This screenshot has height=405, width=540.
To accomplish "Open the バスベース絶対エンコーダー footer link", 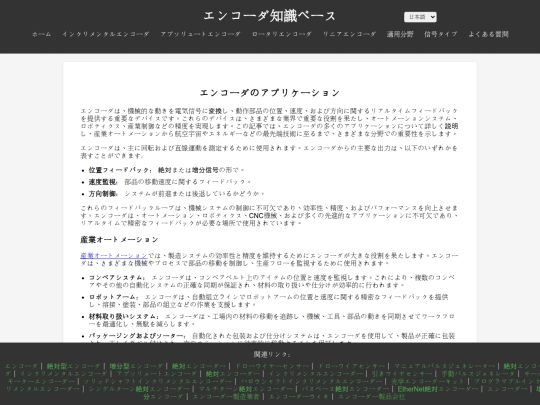I will click(x=345, y=389).
